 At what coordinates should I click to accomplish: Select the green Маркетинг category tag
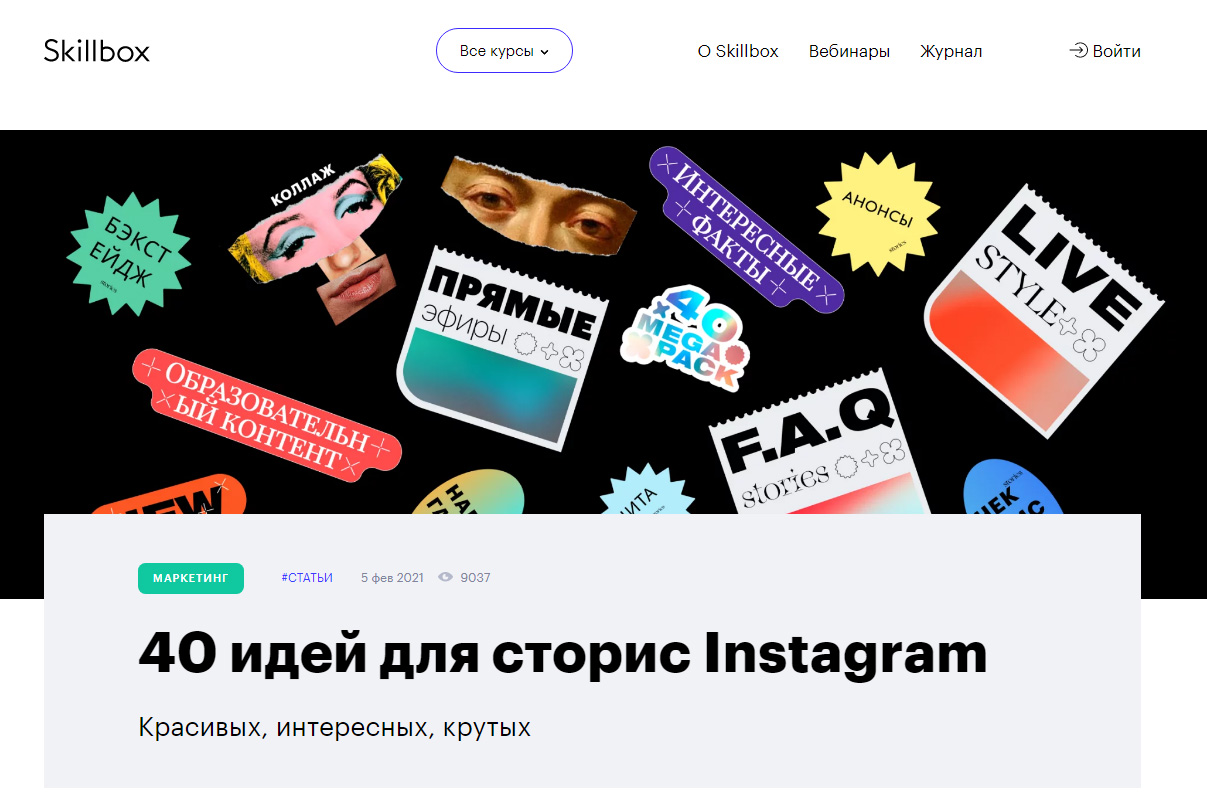coord(191,578)
